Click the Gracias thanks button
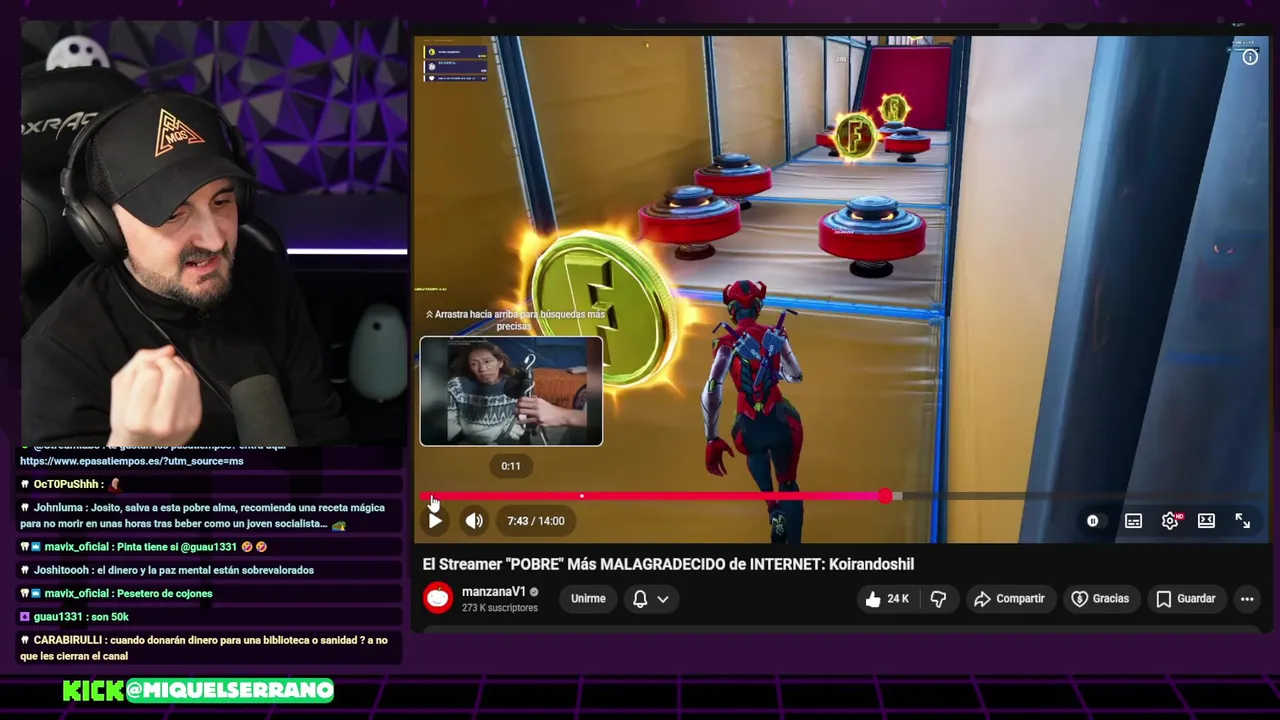Image resolution: width=1280 pixels, height=720 pixels. pos(1100,599)
